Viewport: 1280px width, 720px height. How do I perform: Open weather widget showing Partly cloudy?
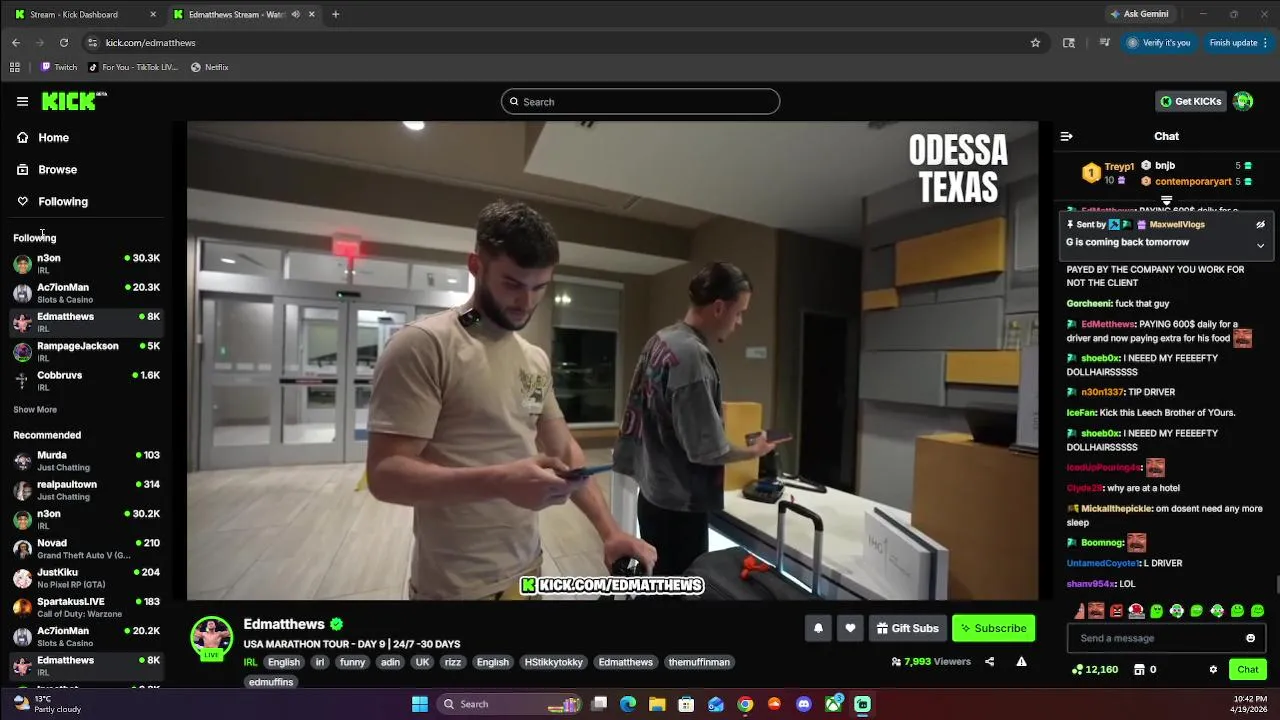pyautogui.click(x=47, y=704)
